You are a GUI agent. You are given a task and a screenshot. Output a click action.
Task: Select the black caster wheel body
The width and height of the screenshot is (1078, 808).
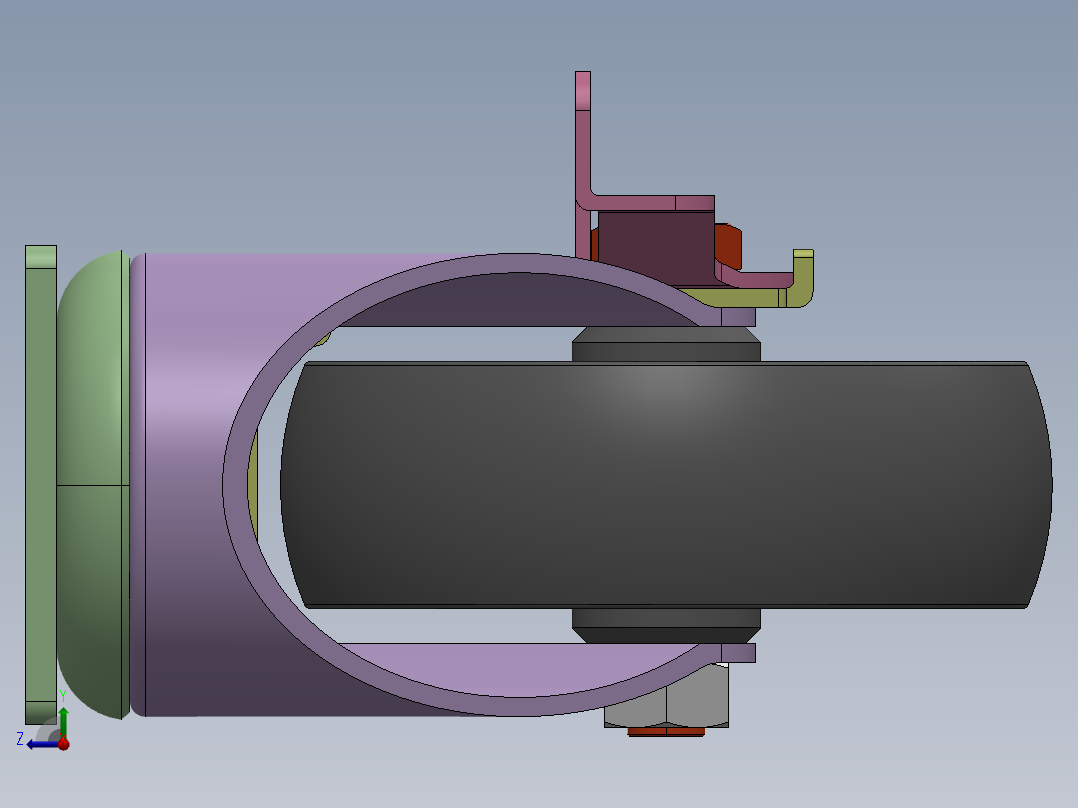click(x=666, y=485)
